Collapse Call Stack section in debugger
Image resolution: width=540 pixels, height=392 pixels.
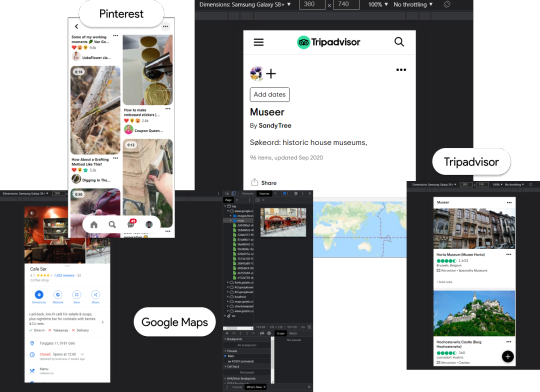pyautogui.click(x=247, y=367)
